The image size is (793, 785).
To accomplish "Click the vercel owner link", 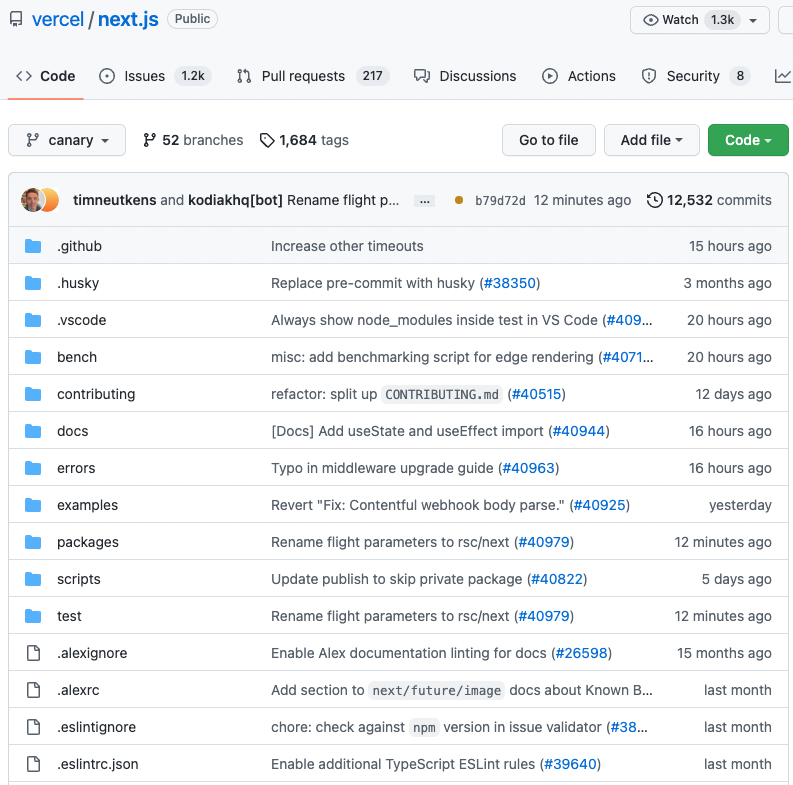I will [58, 20].
